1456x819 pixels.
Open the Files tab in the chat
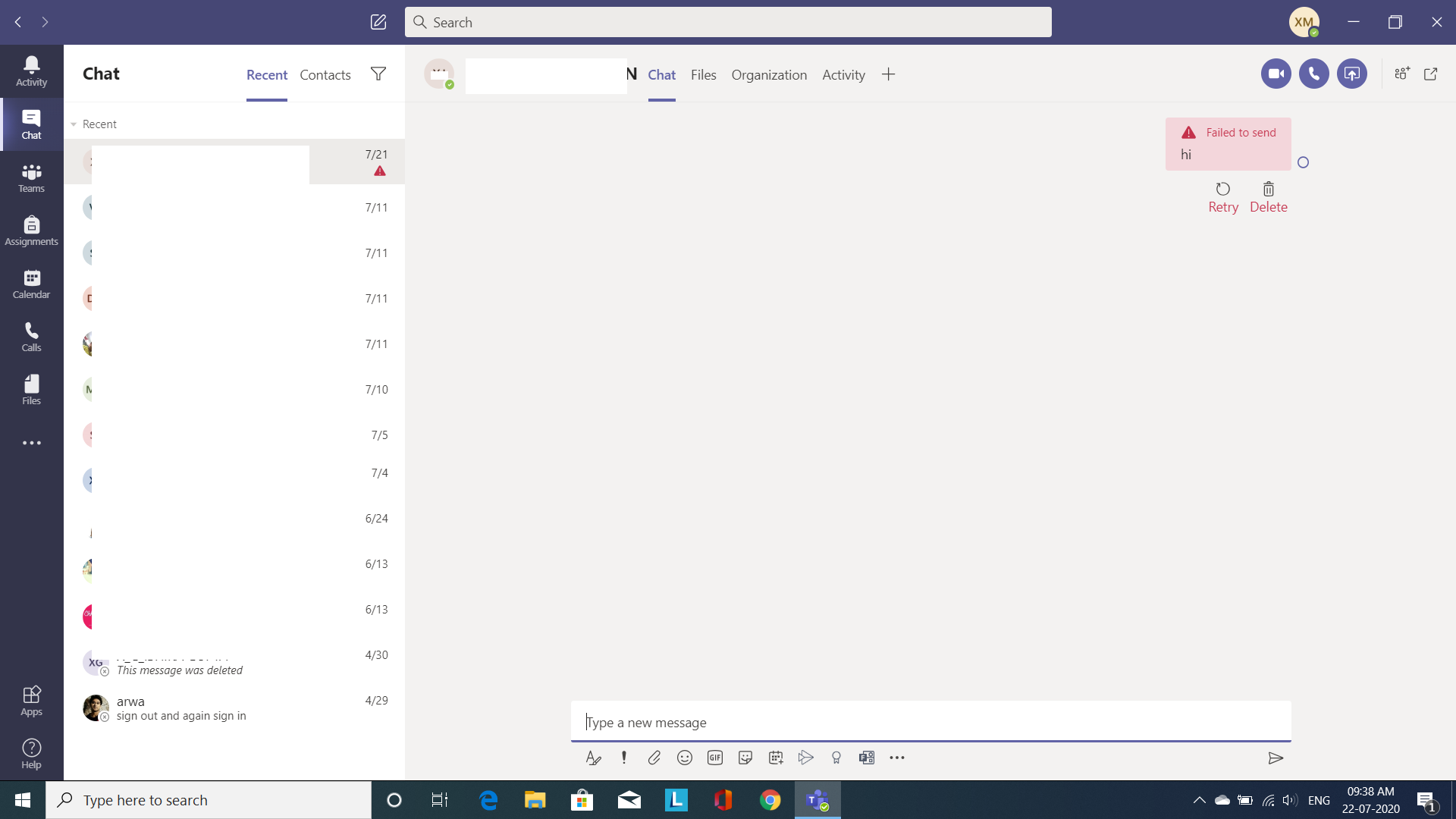click(x=703, y=74)
